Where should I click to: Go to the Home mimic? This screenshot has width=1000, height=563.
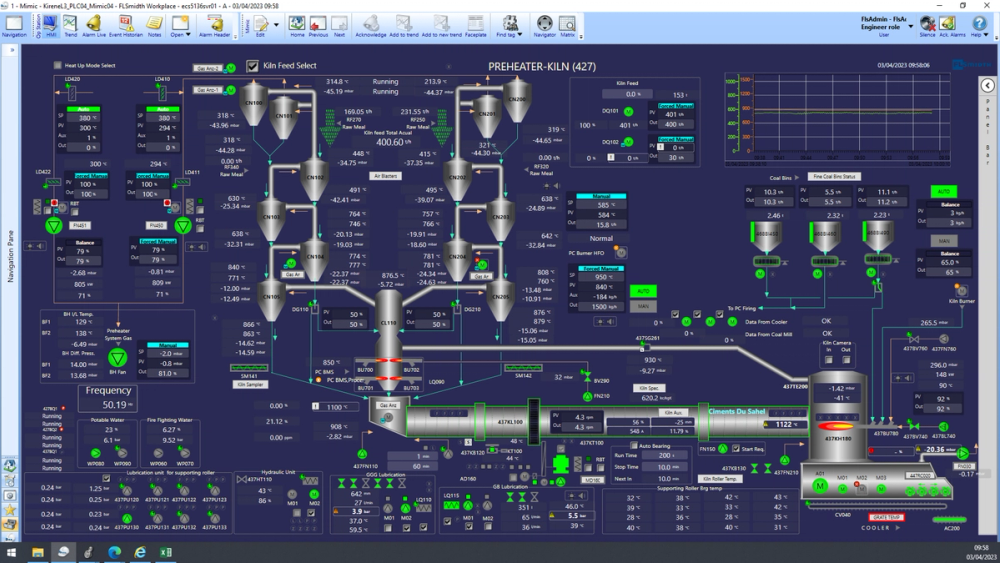click(297, 24)
